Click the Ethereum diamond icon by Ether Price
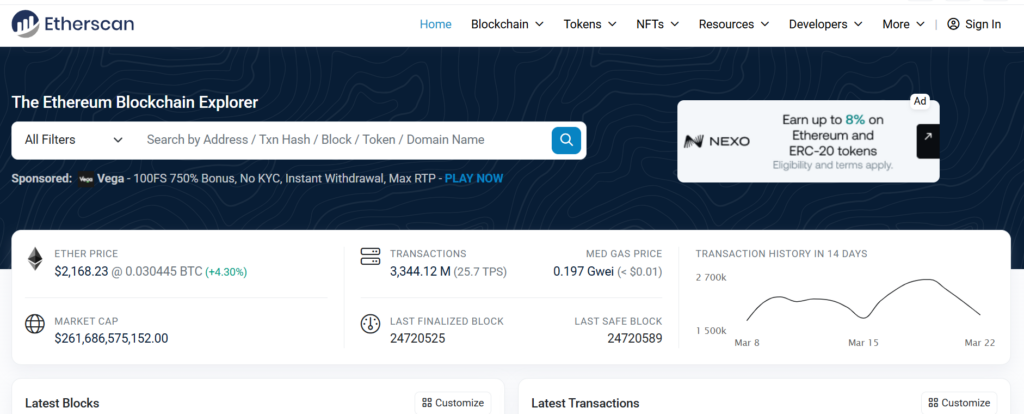 pyautogui.click(x=35, y=259)
